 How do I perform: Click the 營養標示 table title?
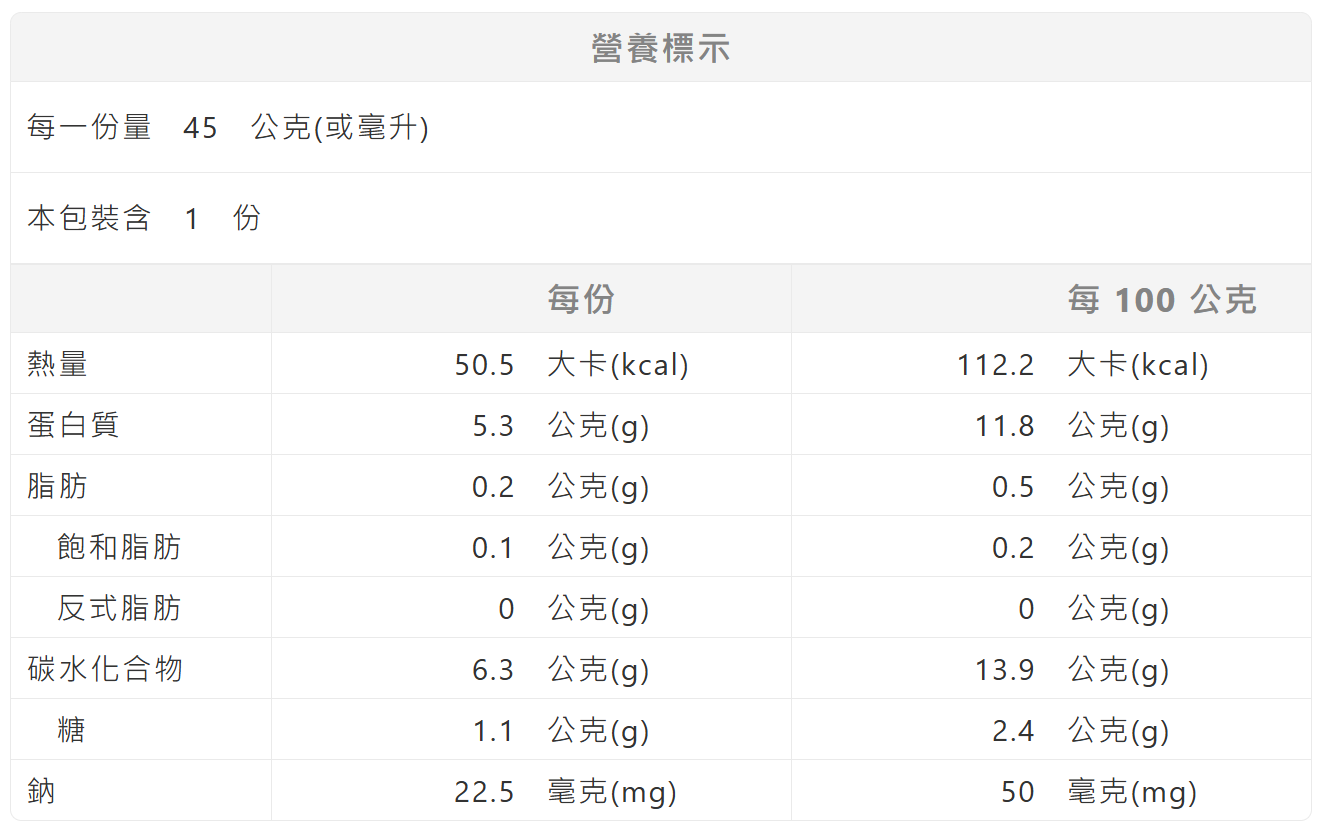[661, 48]
